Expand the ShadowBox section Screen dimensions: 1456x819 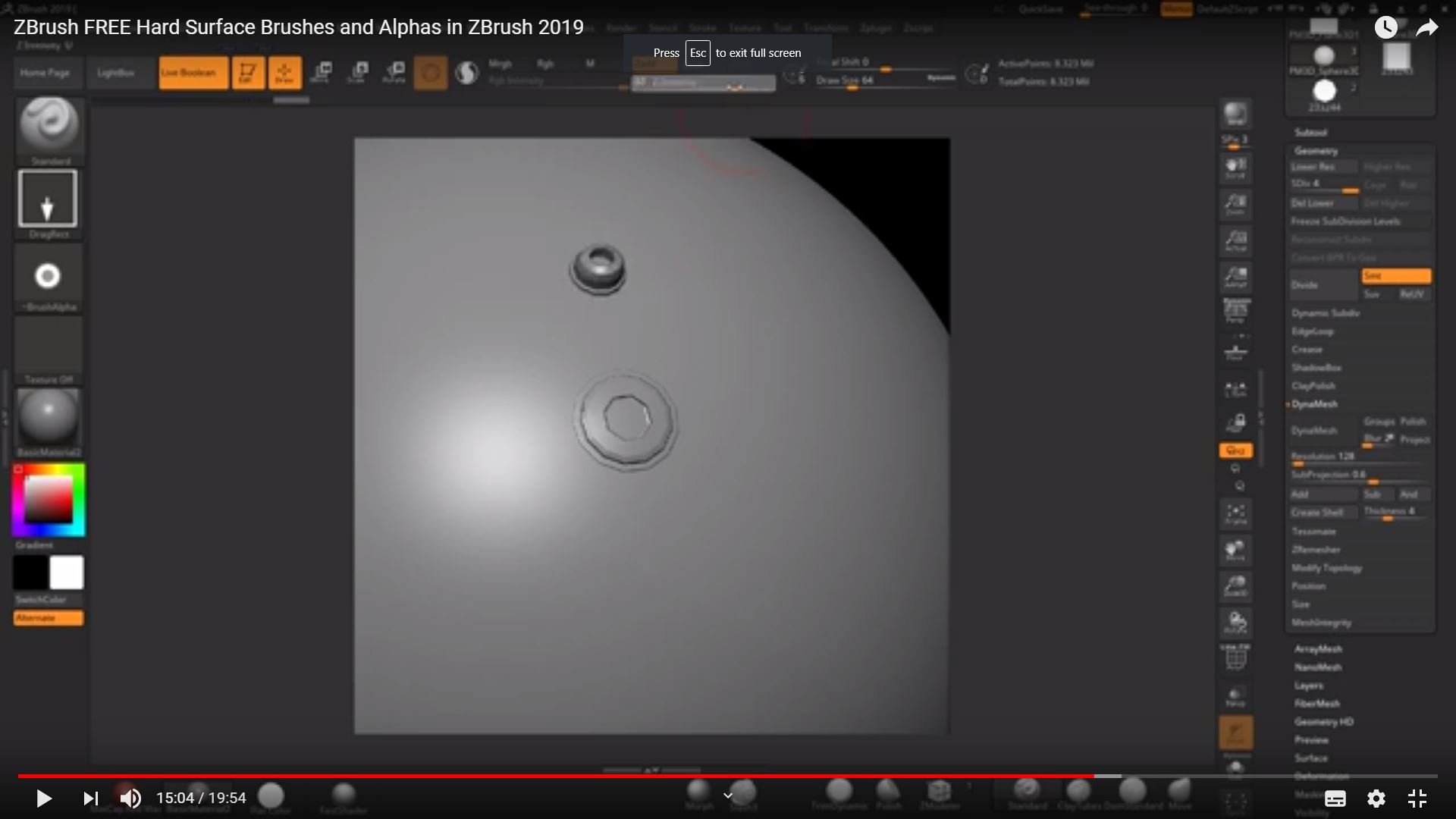tap(1316, 368)
